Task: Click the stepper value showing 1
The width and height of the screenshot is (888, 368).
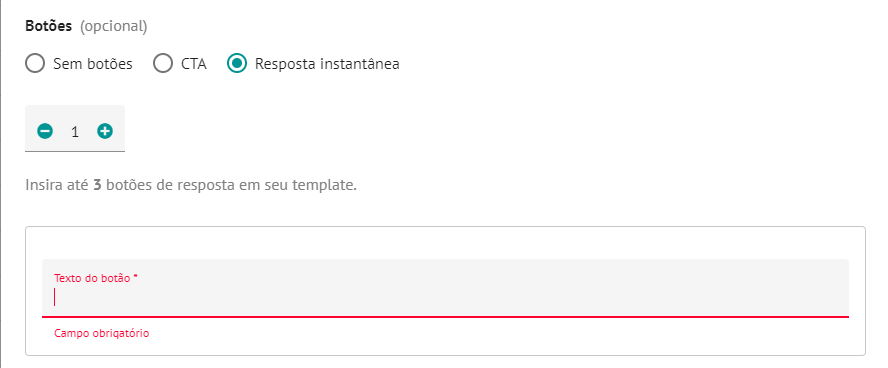Action: (x=75, y=132)
